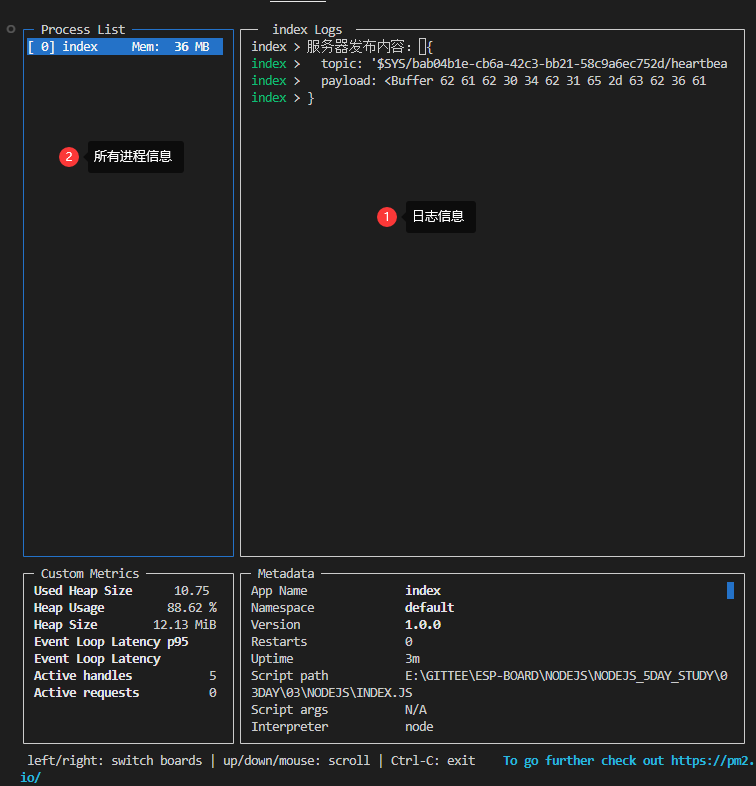The height and width of the screenshot is (786, 756).
Task: Click the 'Metadata' panel title
Action: [x=286, y=573]
